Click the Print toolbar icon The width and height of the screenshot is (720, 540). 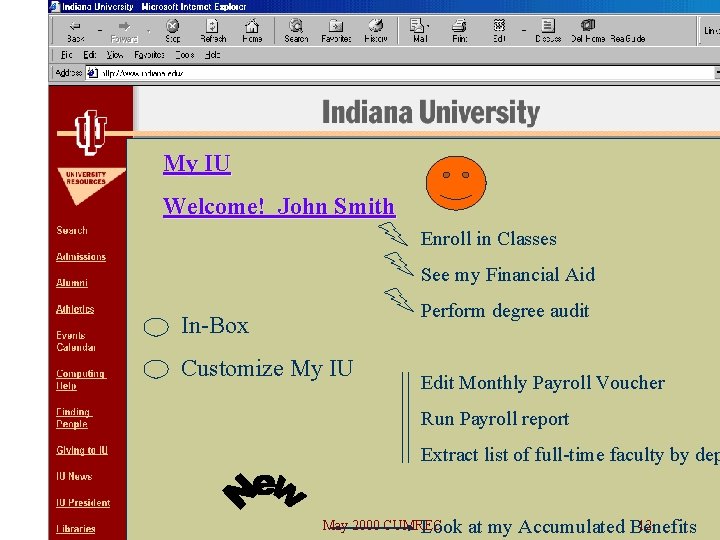point(459,25)
